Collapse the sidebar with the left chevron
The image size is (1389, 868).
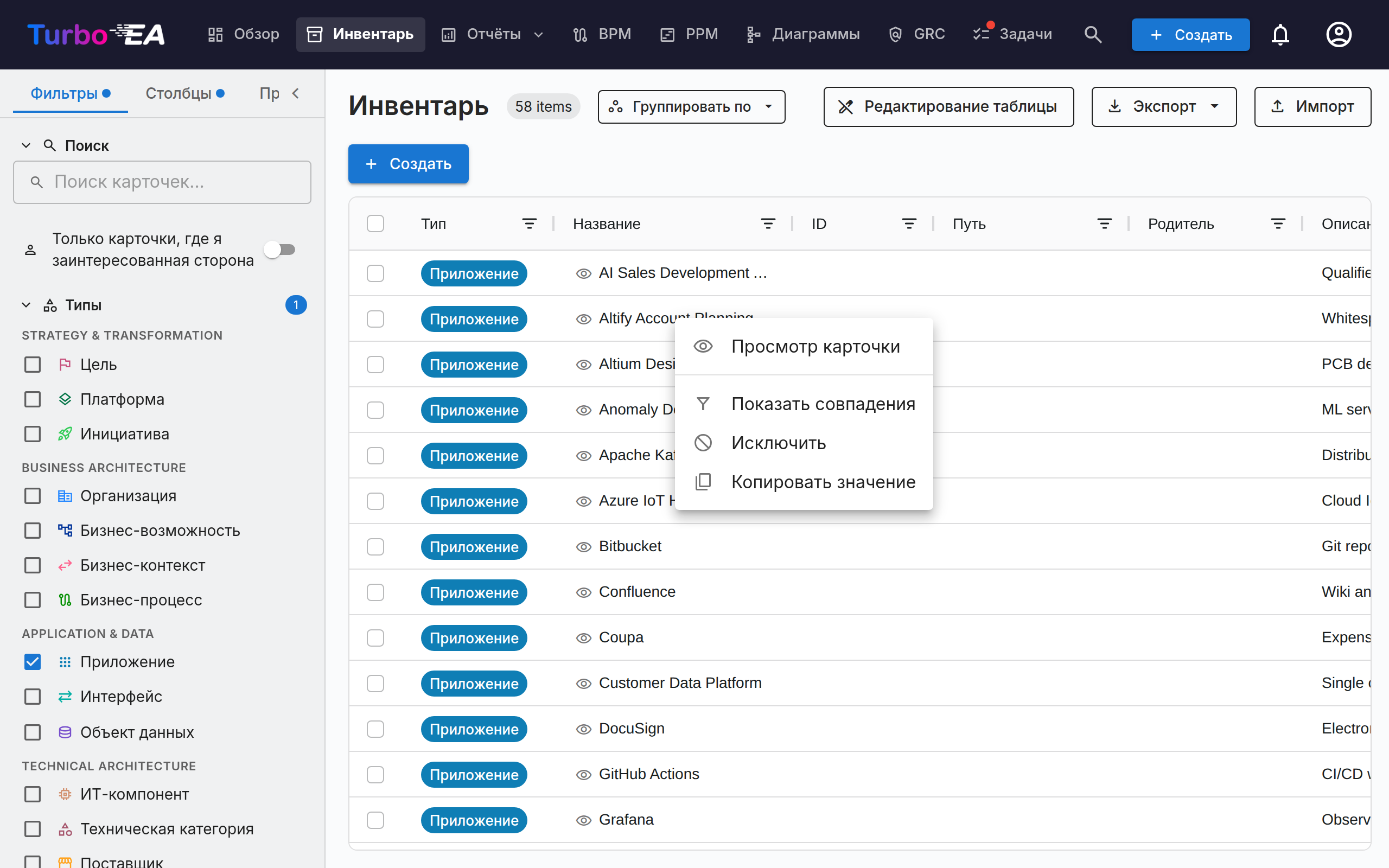coord(296,93)
